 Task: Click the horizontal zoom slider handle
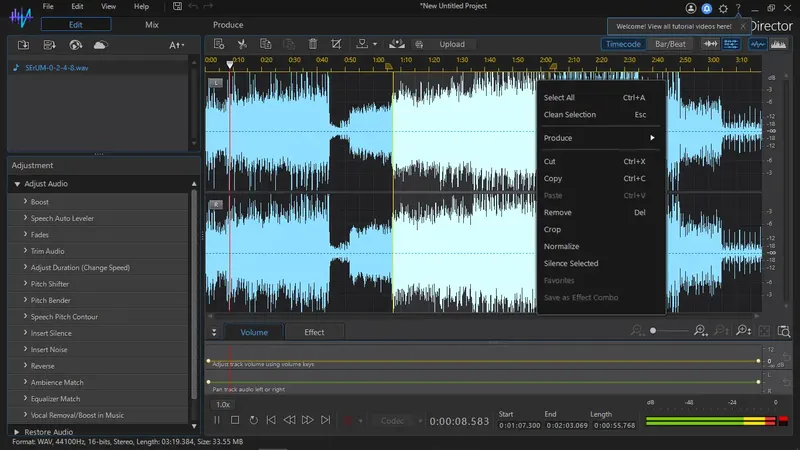click(653, 331)
